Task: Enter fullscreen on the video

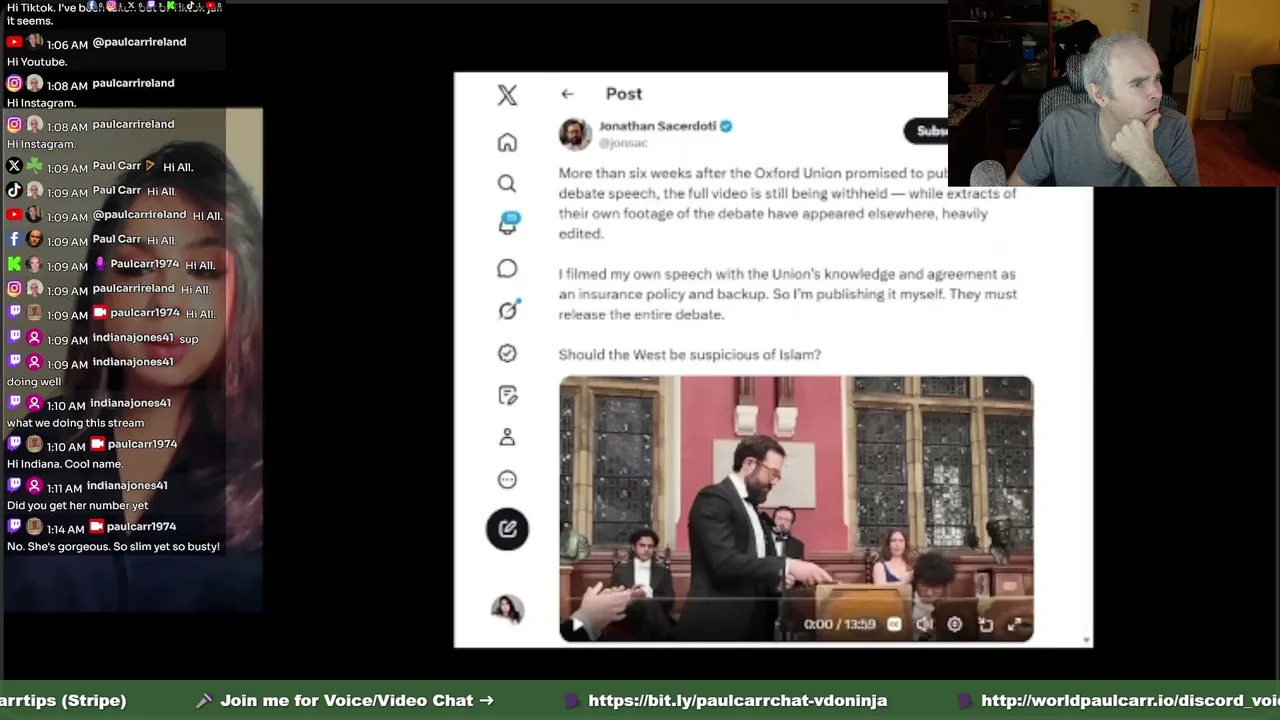Action: click(x=1015, y=624)
